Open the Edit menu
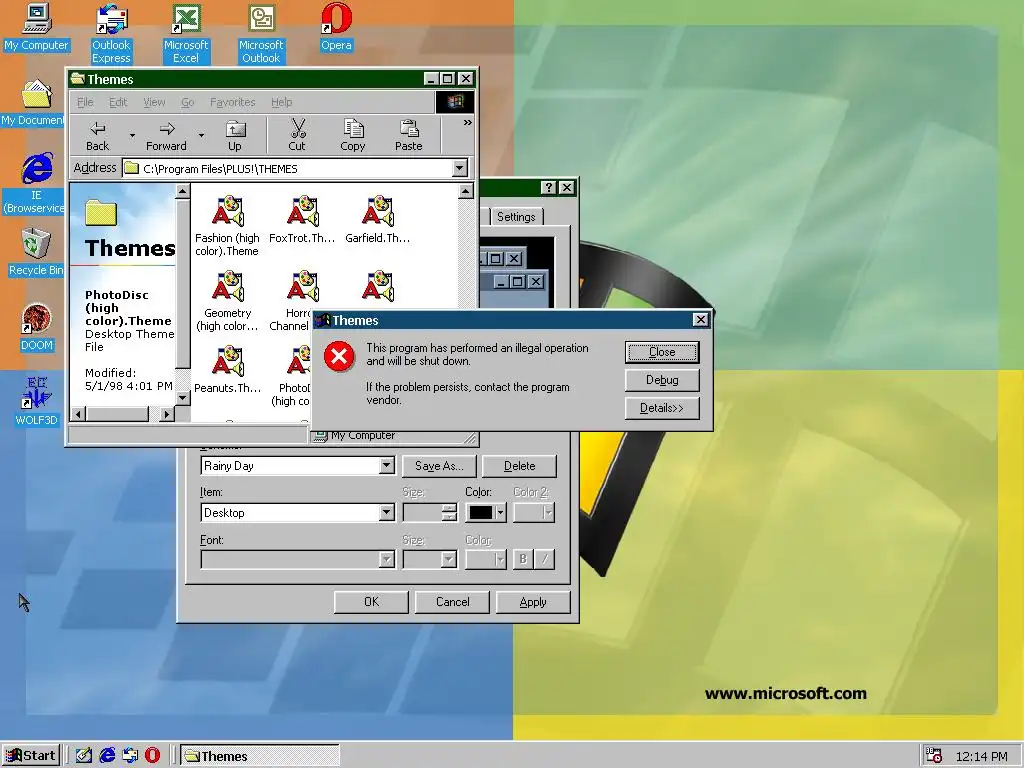1024x768 pixels. pos(118,102)
